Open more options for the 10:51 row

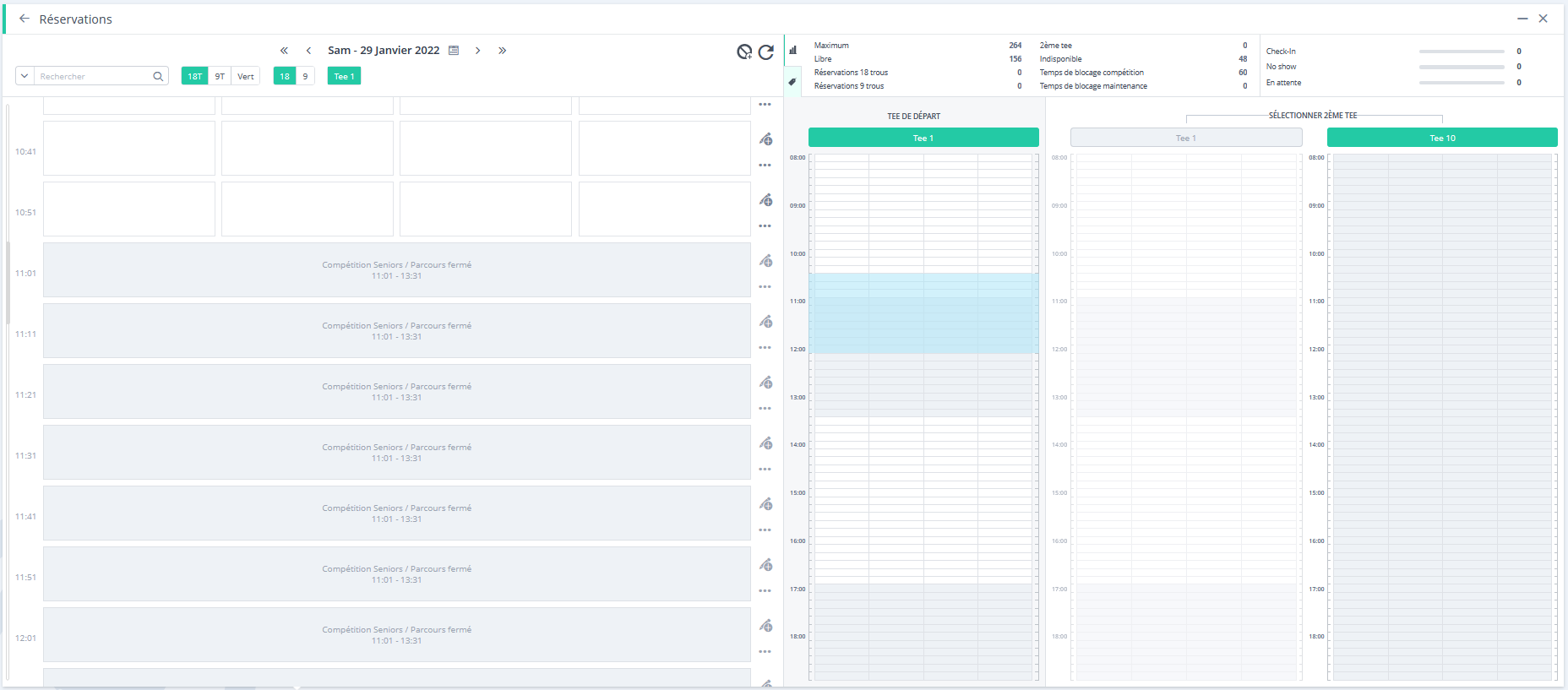[765, 226]
